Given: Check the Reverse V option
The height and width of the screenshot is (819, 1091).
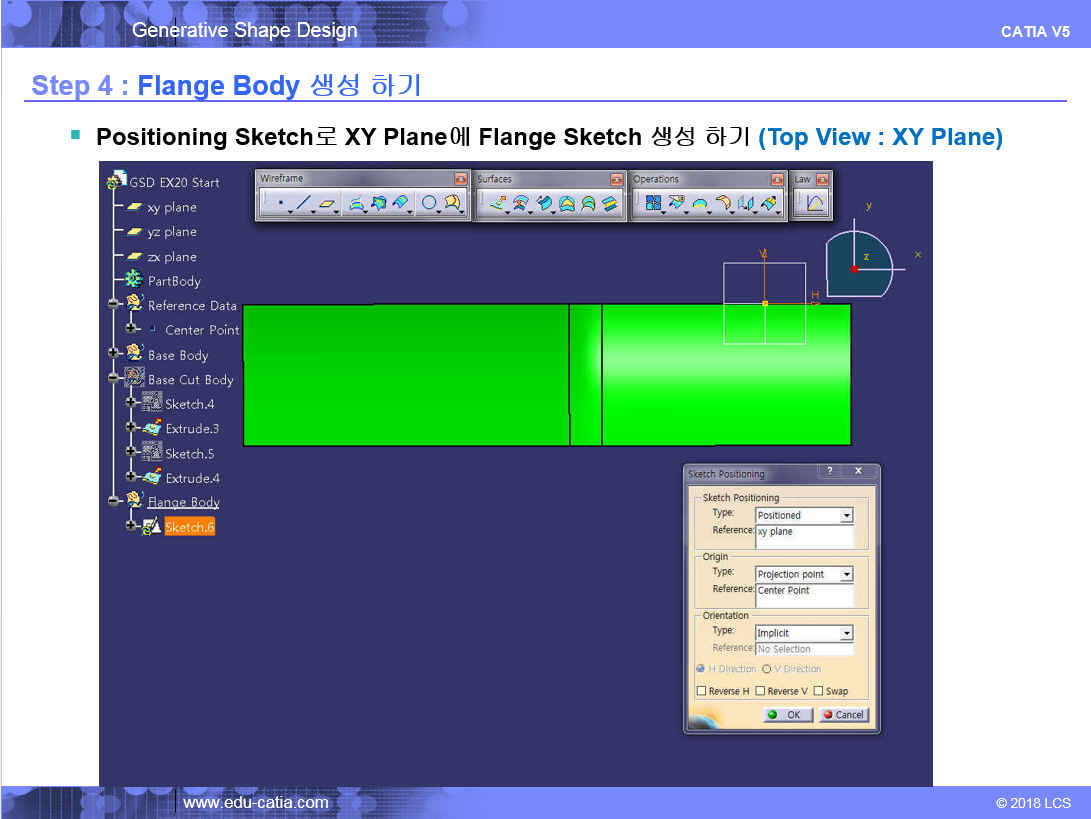Looking at the screenshot, I should click(760, 691).
